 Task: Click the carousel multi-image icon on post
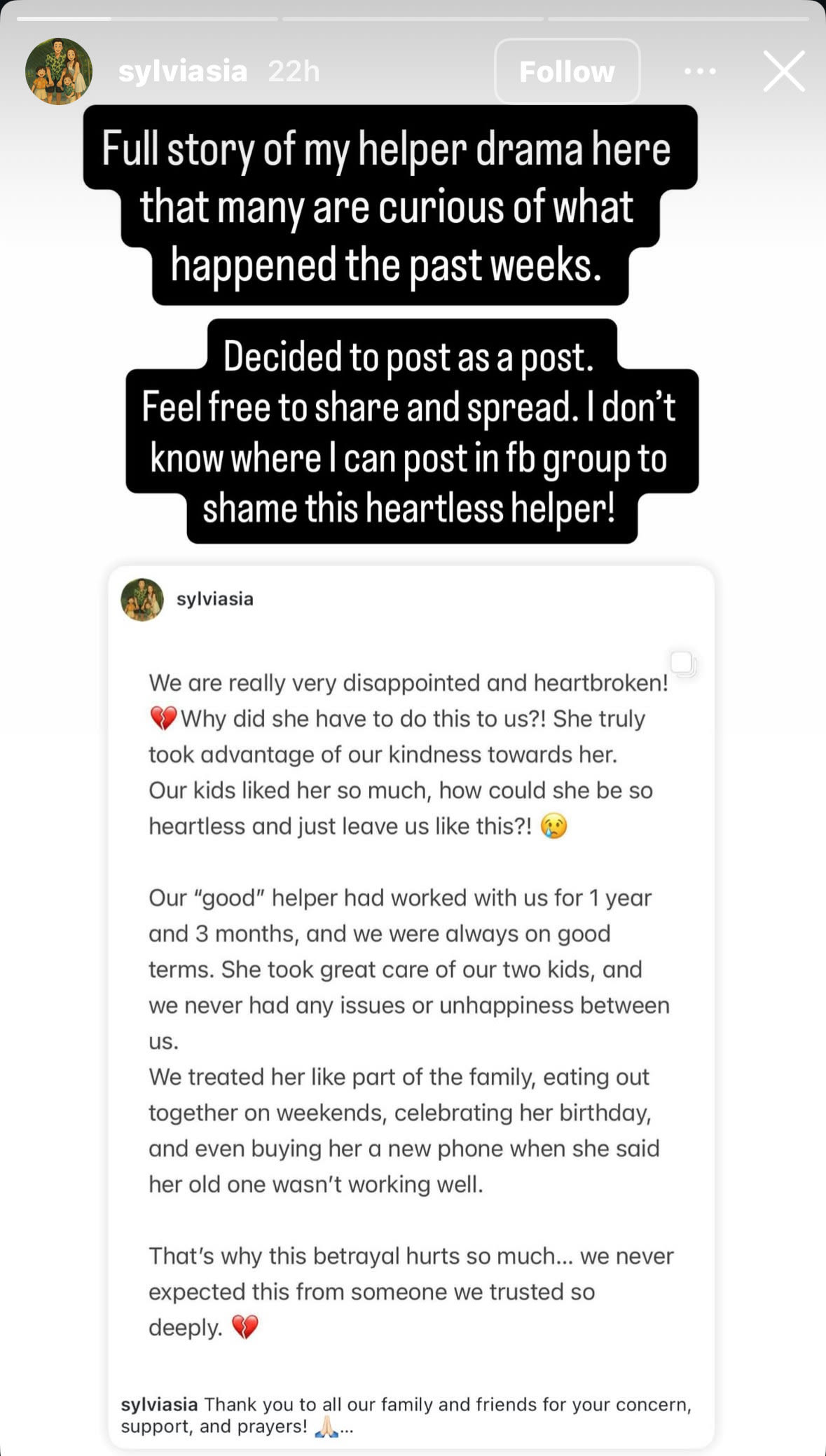tap(682, 663)
